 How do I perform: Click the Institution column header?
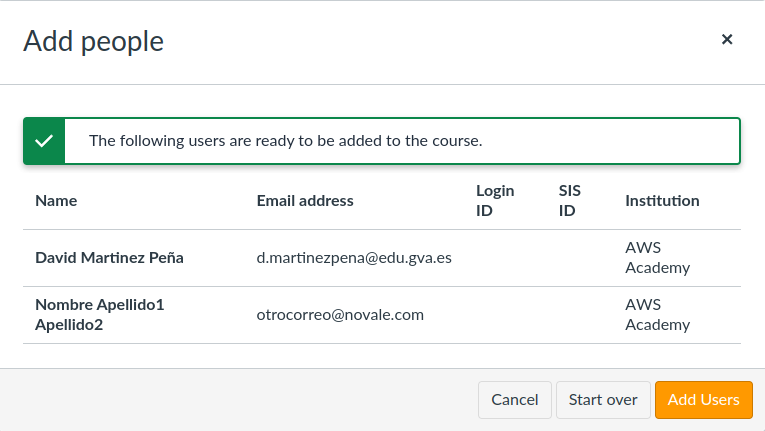click(x=662, y=201)
